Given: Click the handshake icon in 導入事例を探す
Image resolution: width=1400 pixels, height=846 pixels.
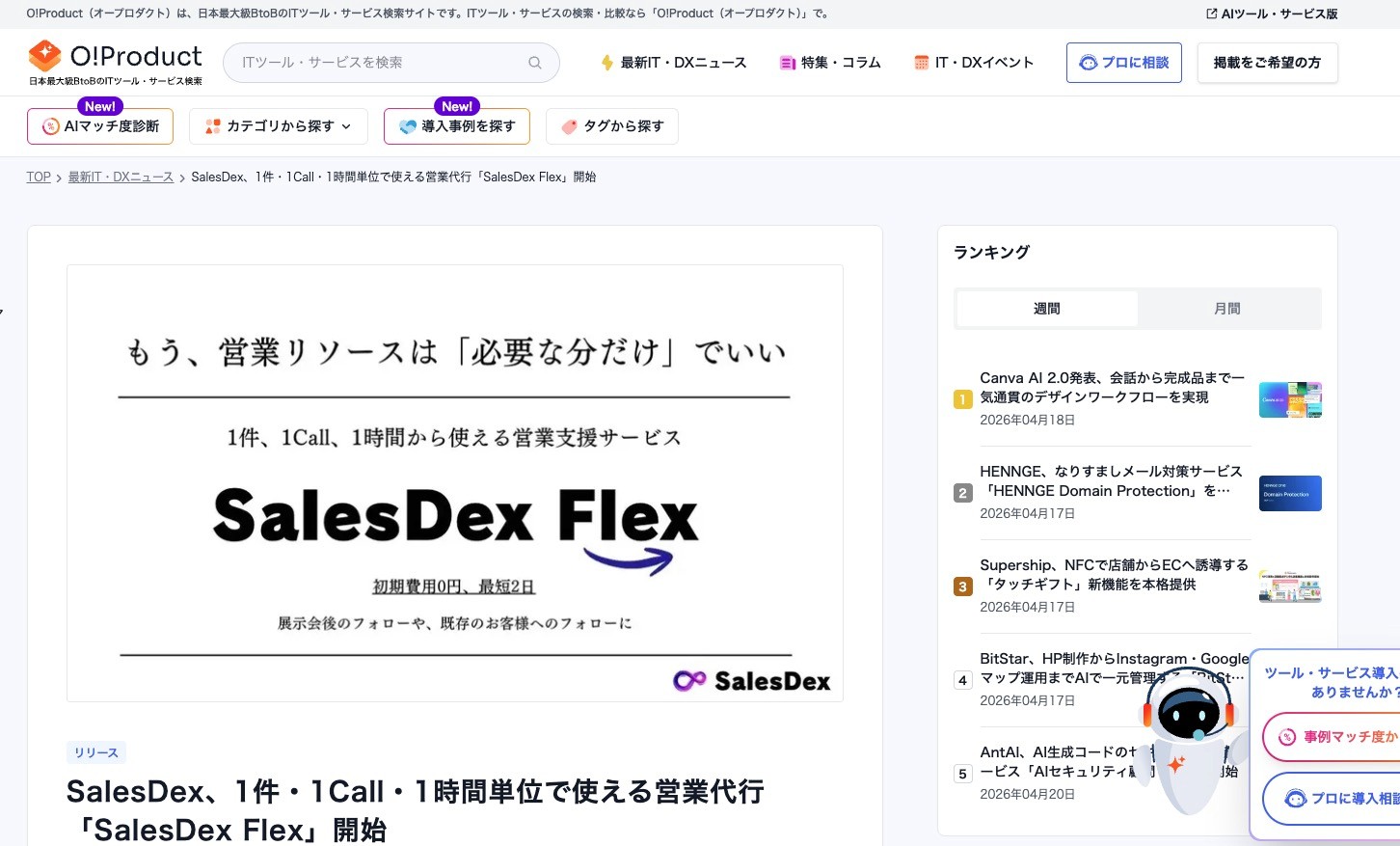Looking at the screenshot, I should (x=408, y=126).
